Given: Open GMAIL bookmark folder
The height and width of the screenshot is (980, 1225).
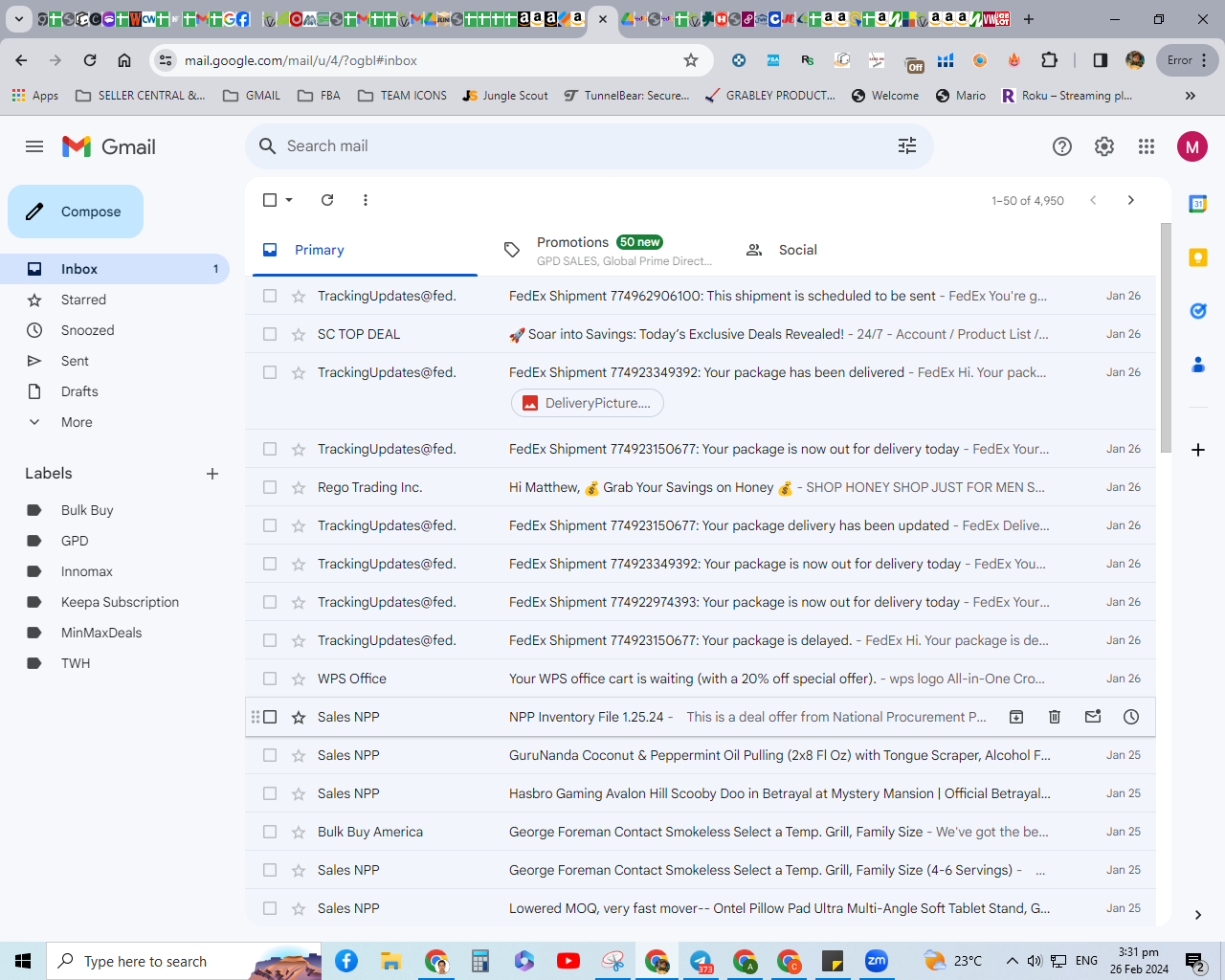Looking at the screenshot, I should coord(252,96).
